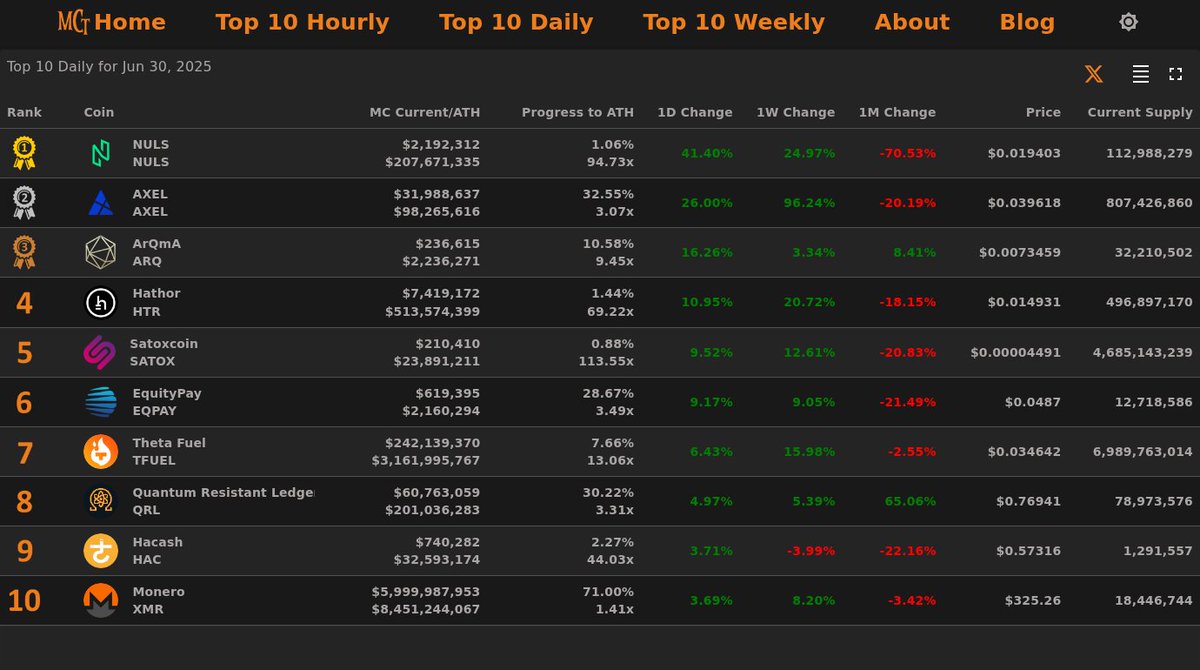Image resolution: width=1200 pixels, height=670 pixels.
Task: Click Hacash 1W change -3.99%
Action: (x=812, y=551)
